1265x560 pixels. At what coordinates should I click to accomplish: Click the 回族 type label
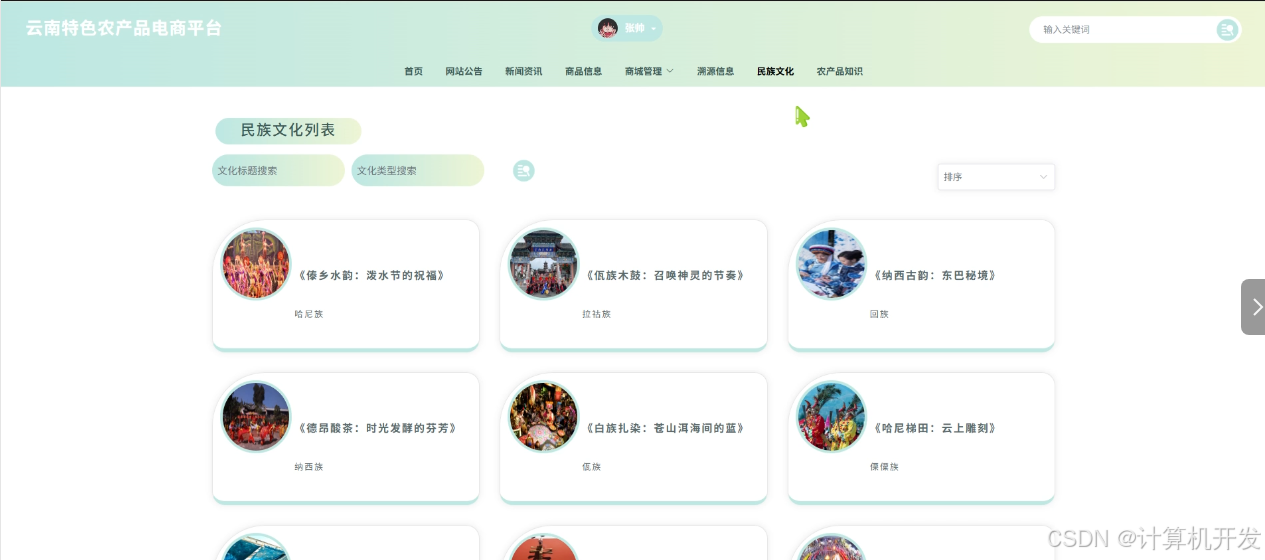879,314
